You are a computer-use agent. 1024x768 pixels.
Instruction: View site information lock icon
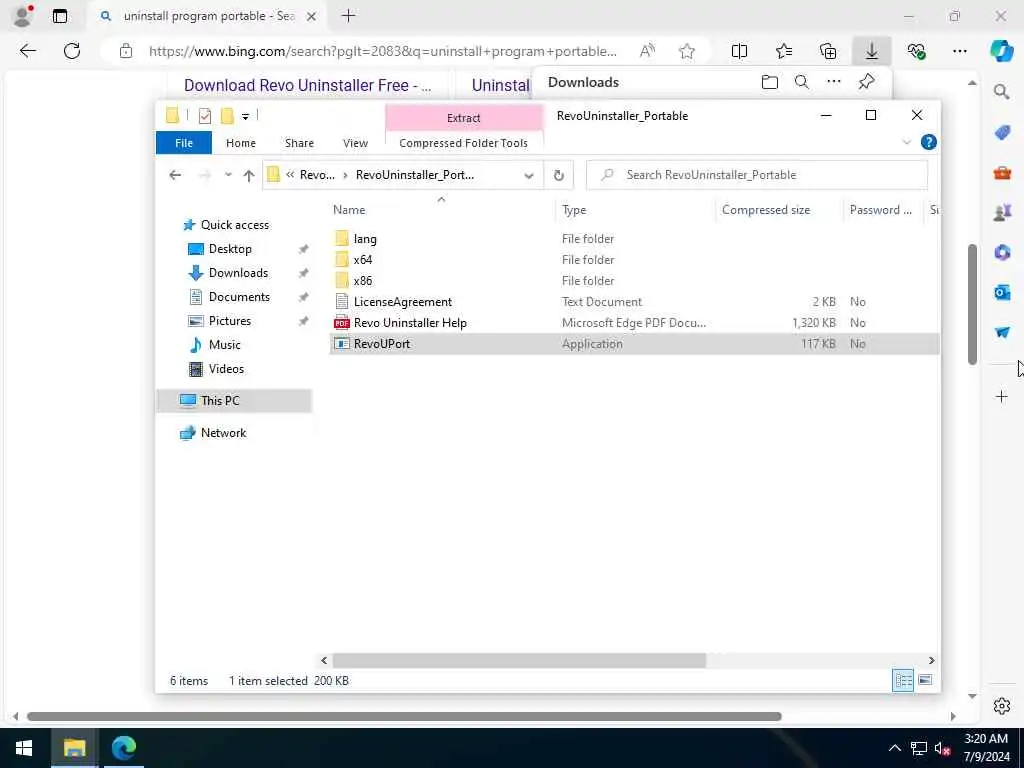click(126, 51)
